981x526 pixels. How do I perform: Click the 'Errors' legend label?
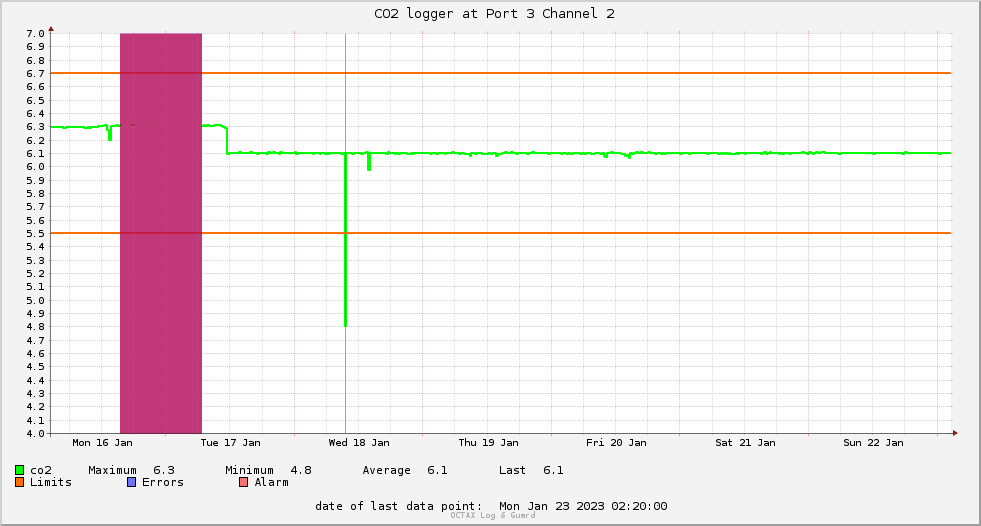pyautogui.click(x=163, y=482)
